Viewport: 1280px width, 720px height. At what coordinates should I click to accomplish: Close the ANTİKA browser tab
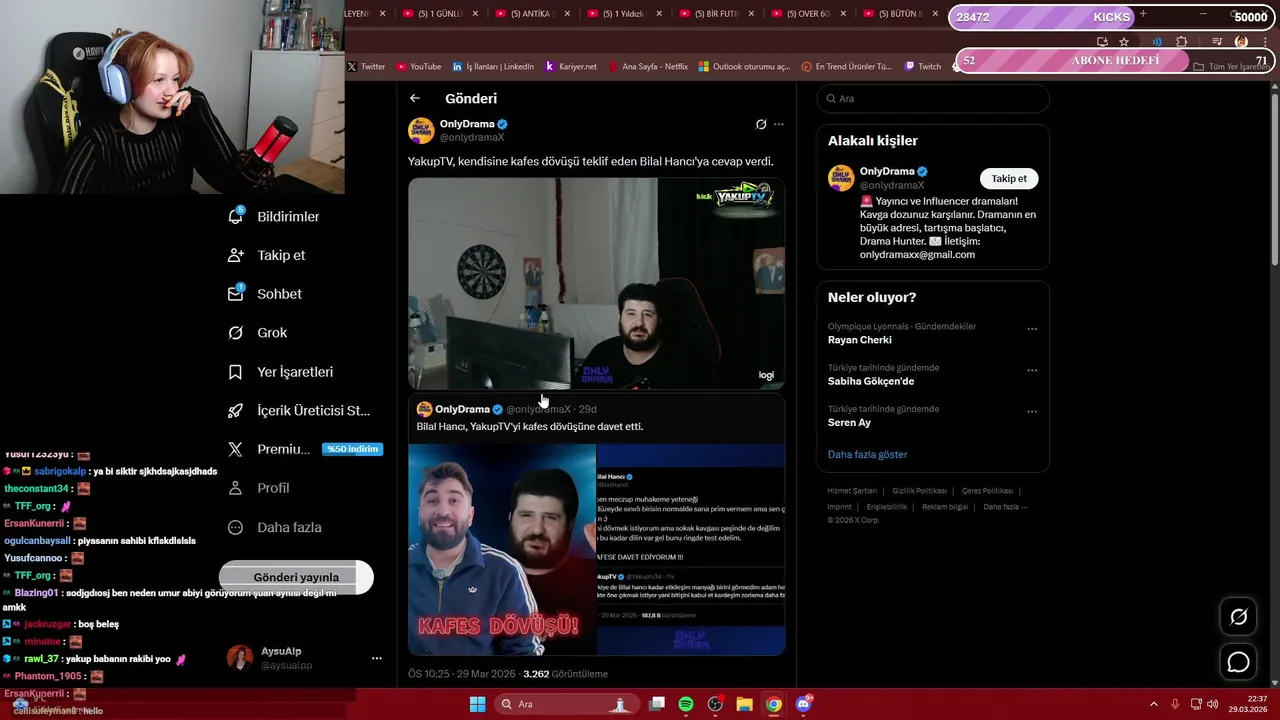567,14
